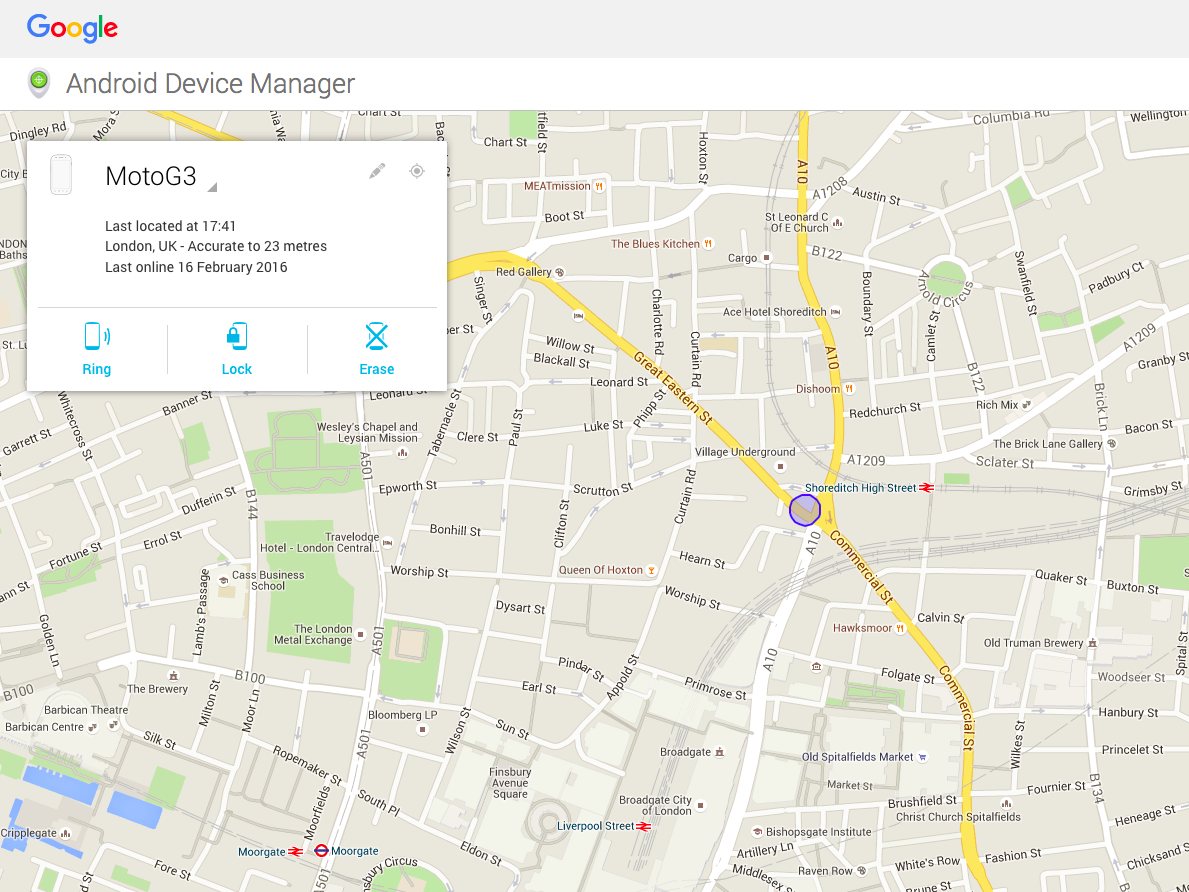Select the Ace Hotel Shoreditch lodging marker
The width and height of the screenshot is (1189, 892).
point(836,312)
